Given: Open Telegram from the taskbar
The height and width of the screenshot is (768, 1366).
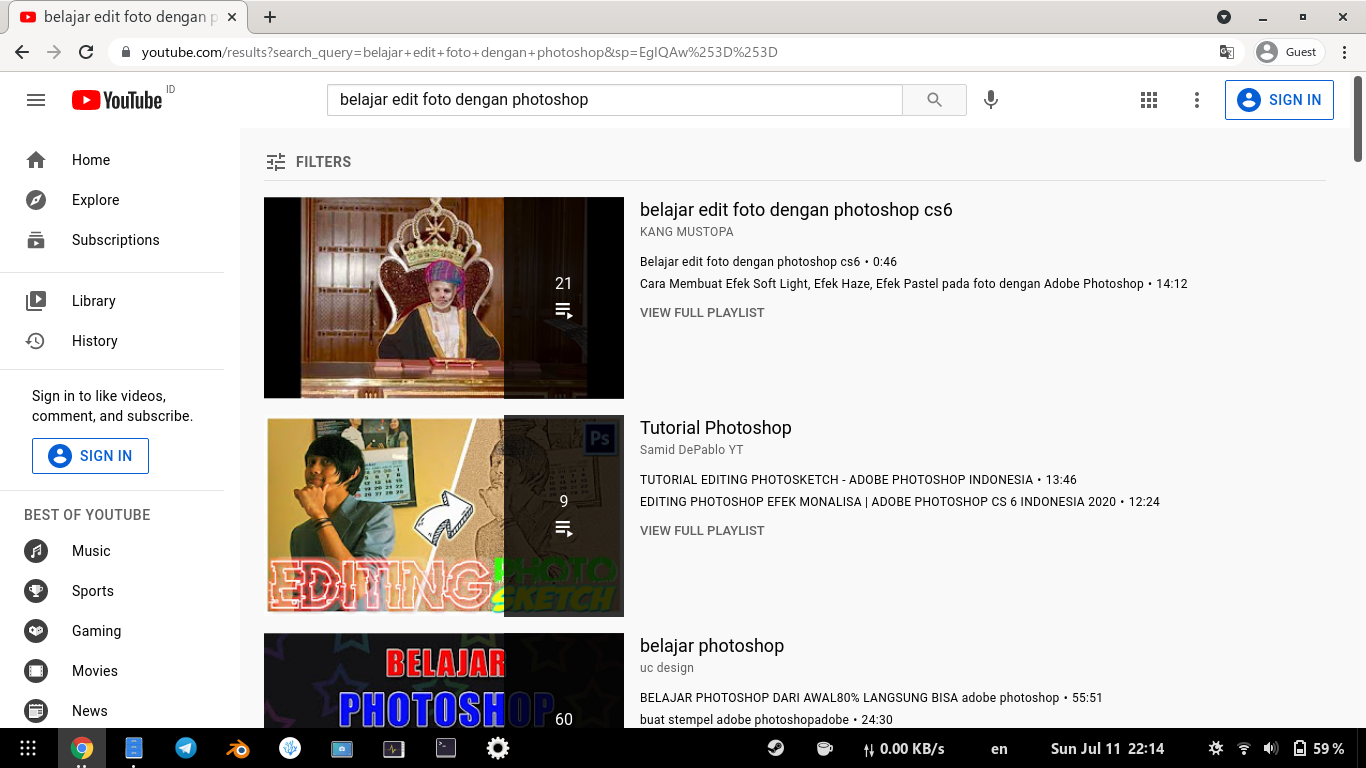Looking at the screenshot, I should point(186,748).
